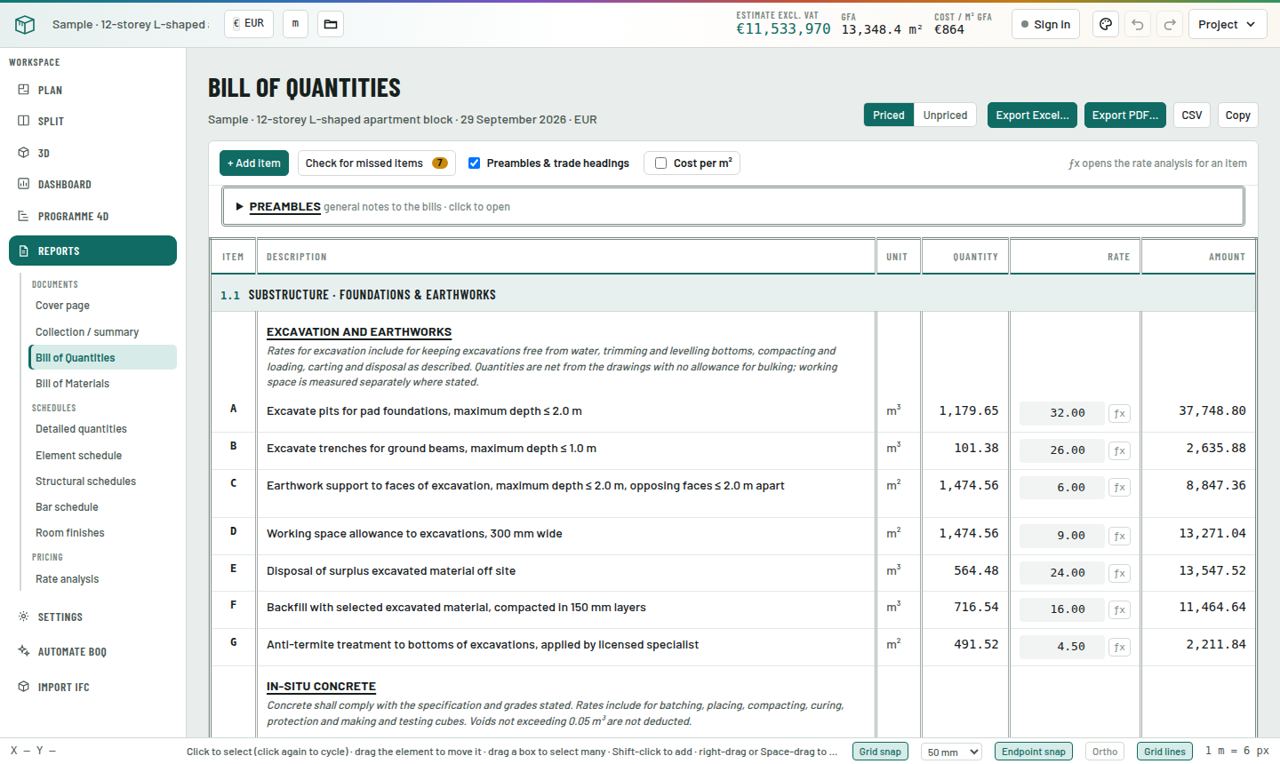Edit the 4.50 rate for anti-termite treatment
1280x764 pixels.
coord(1061,647)
